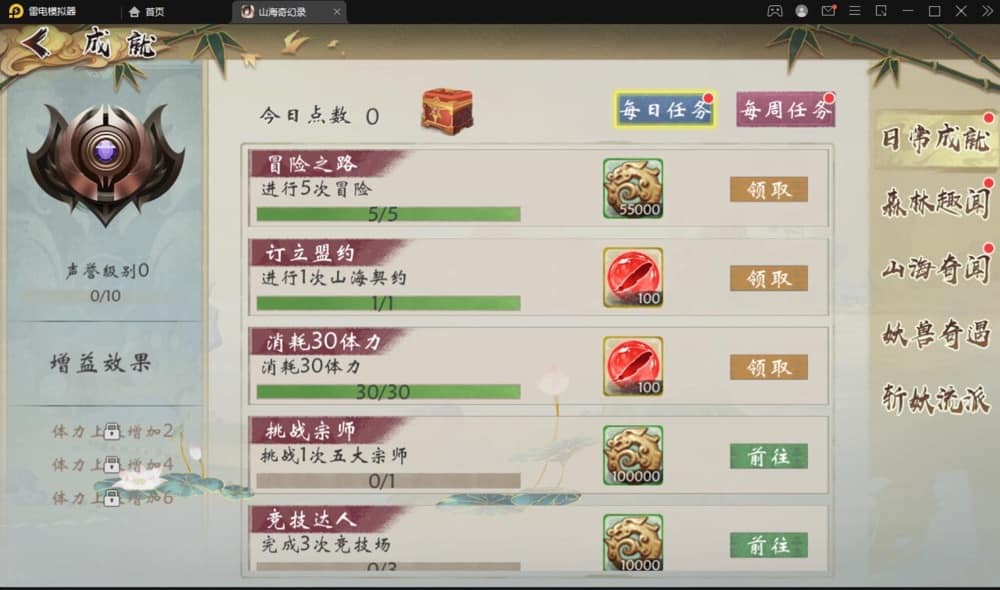Select 日常成就 category

(936, 139)
